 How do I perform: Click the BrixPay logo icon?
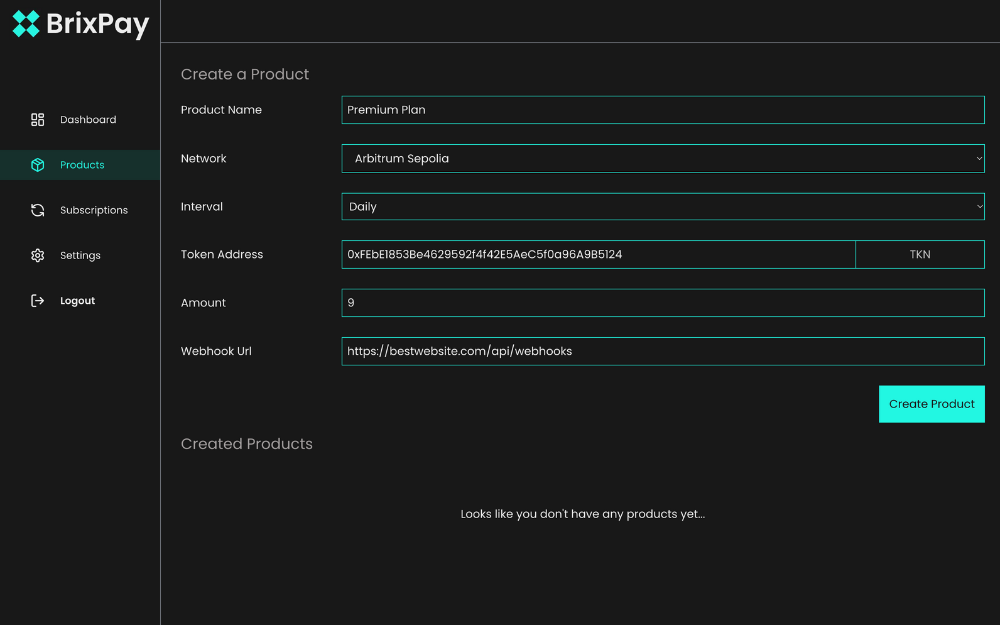coord(26,24)
